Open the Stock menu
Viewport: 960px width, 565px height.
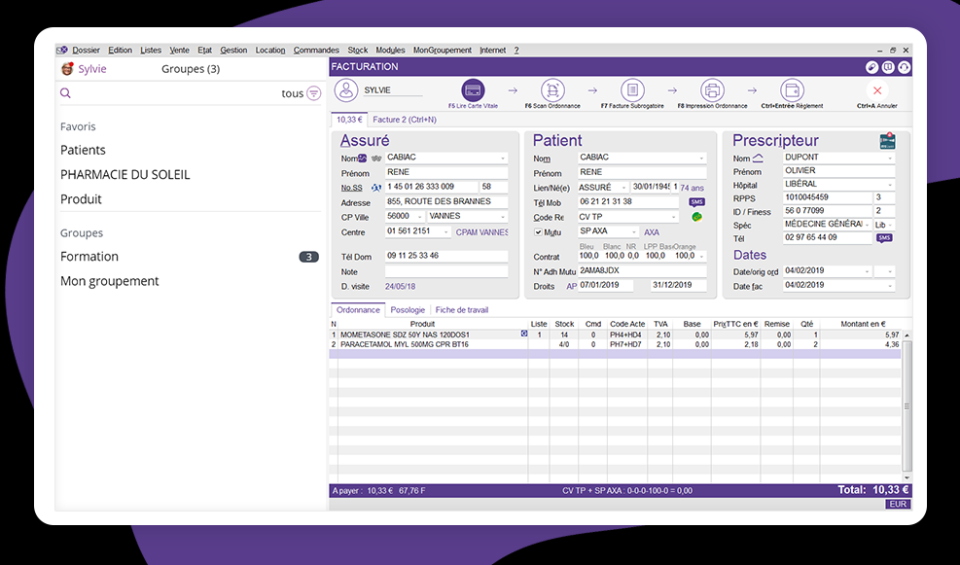click(358, 50)
